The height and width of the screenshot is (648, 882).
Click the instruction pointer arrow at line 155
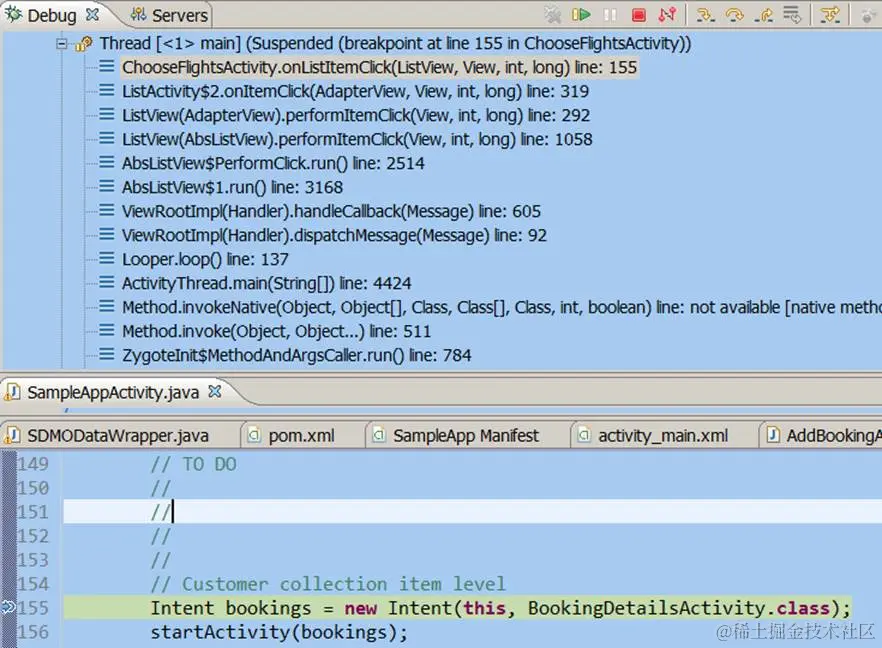pos(8,608)
